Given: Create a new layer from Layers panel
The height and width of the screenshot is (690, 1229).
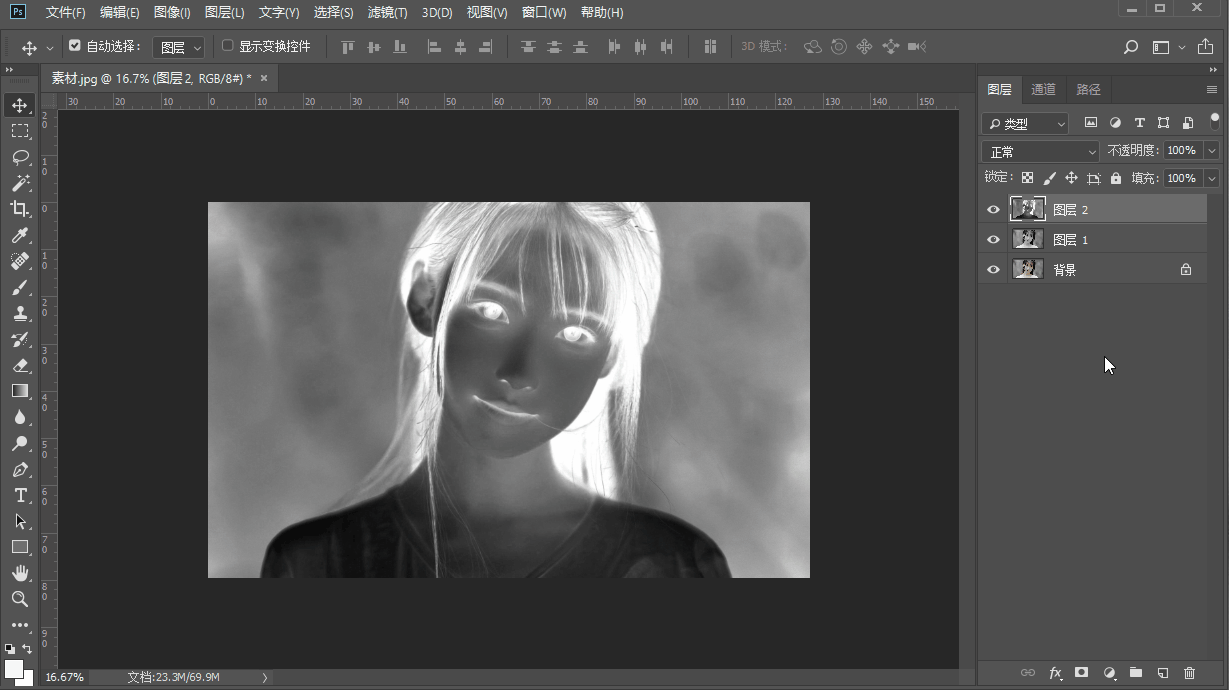Looking at the screenshot, I should pyautogui.click(x=1162, y=673).
